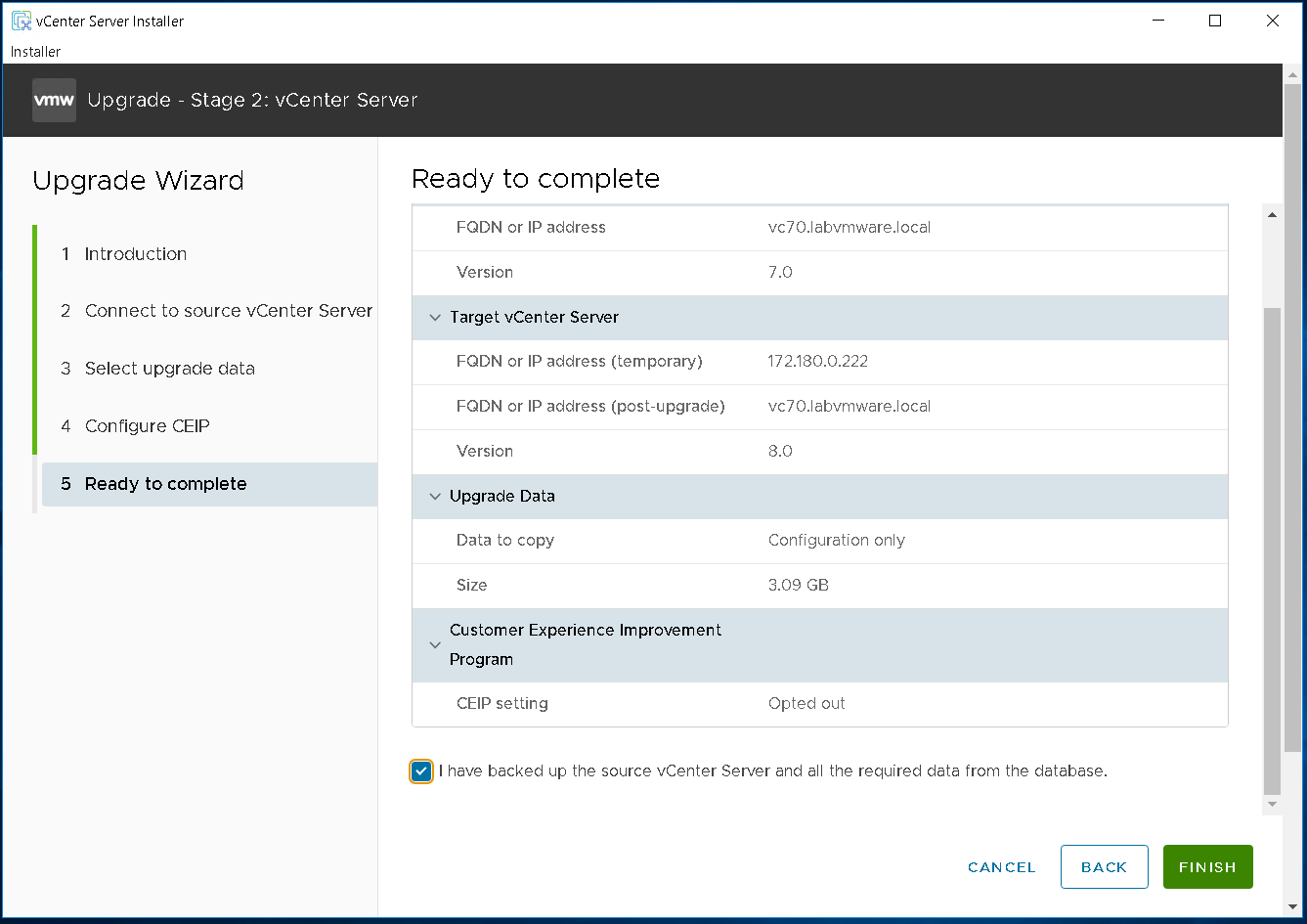Click the 'CEIP setting' label
Image resolution: width=1307 pixels, height=924 pixels.
tap(502, 704)
